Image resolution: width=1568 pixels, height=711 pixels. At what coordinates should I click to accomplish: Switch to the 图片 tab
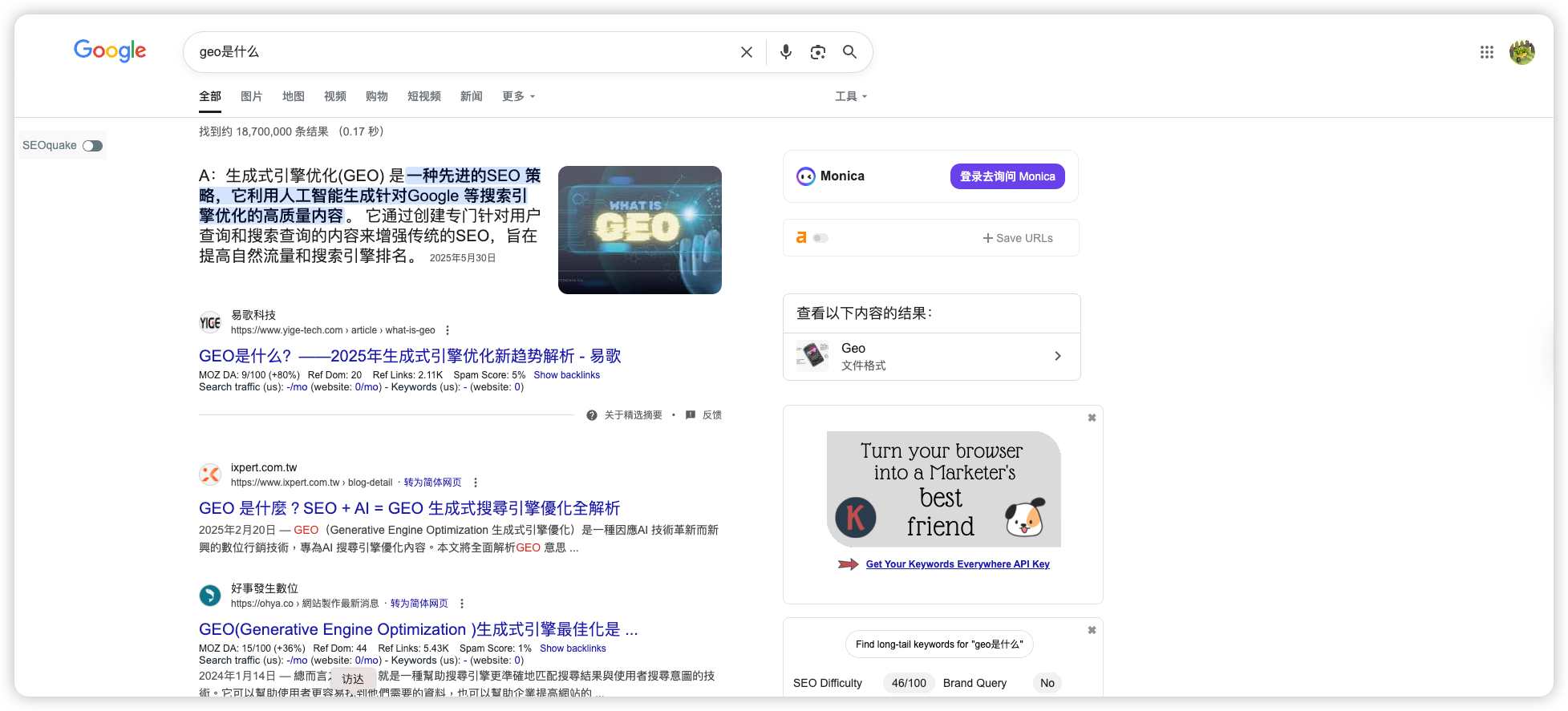tap(252, 96)
